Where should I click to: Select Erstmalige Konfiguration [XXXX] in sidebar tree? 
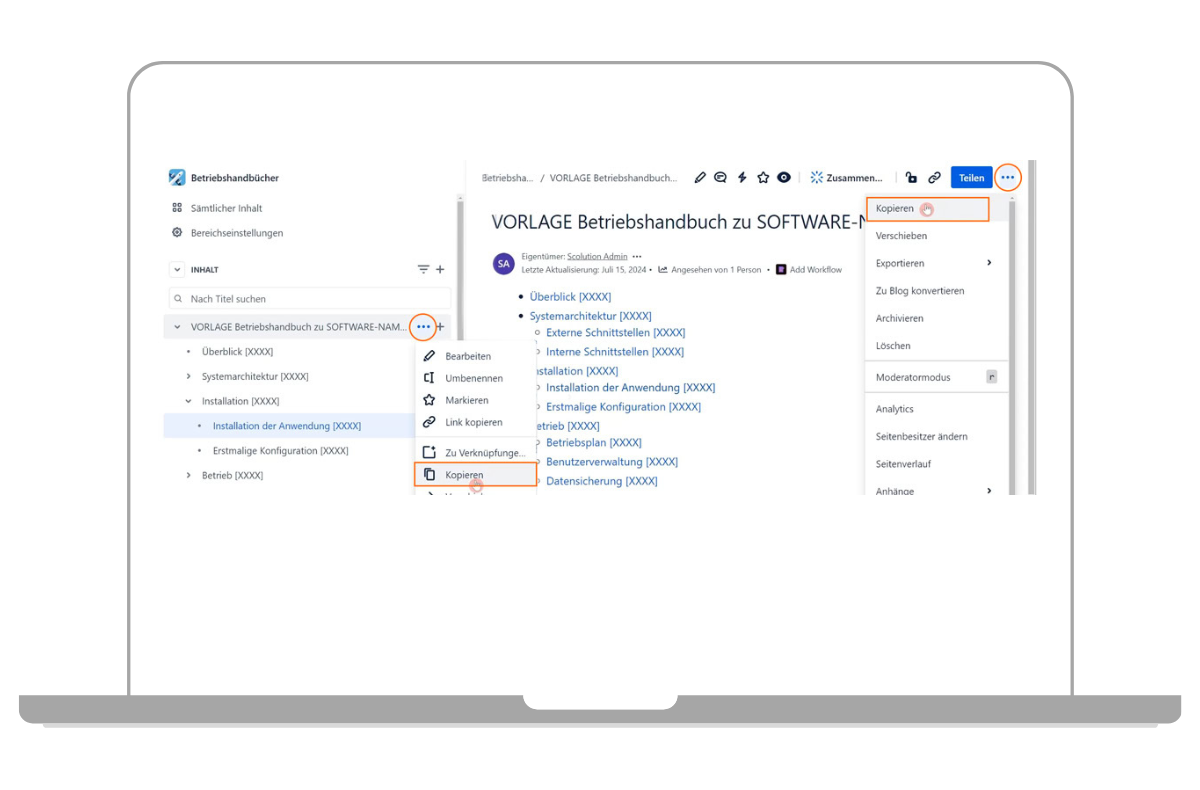(280, 451)
